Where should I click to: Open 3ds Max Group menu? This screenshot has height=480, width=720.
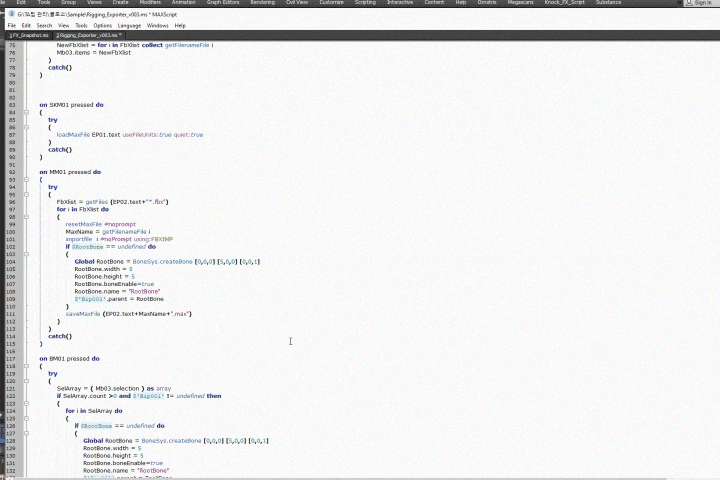[68, 2]
